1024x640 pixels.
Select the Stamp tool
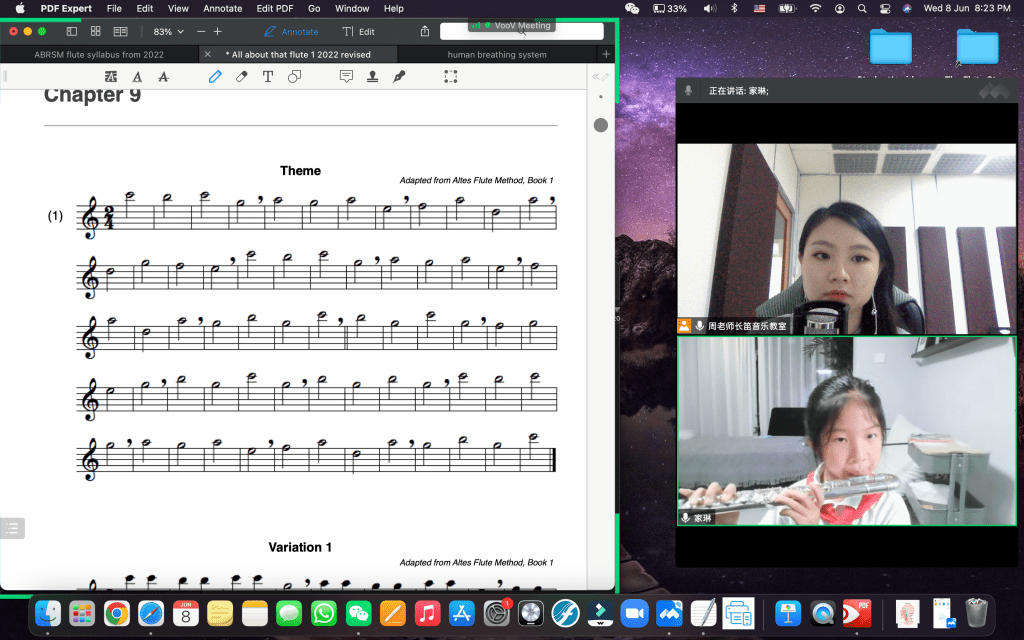(372, 77)
